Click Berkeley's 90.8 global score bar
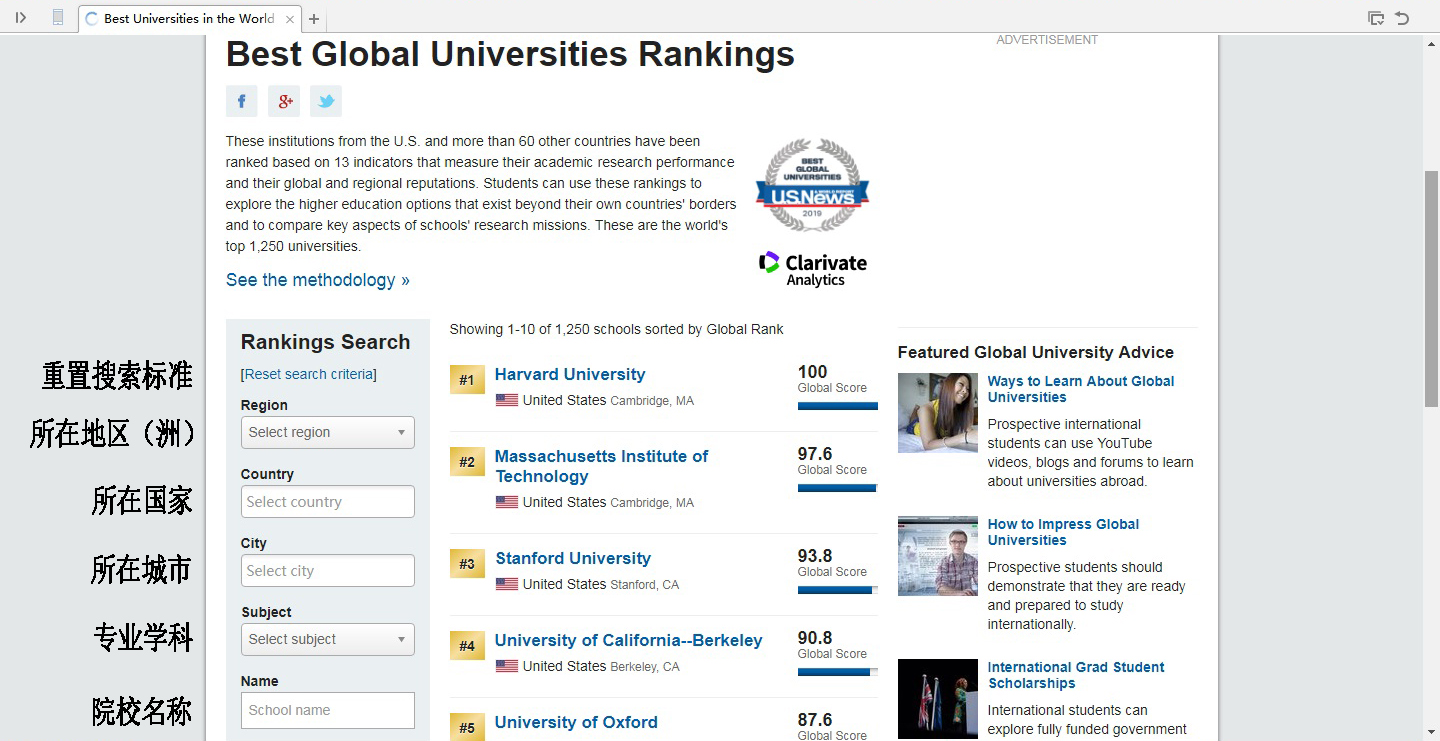This screenshot has height=741, width=1440. pos(838,672)
